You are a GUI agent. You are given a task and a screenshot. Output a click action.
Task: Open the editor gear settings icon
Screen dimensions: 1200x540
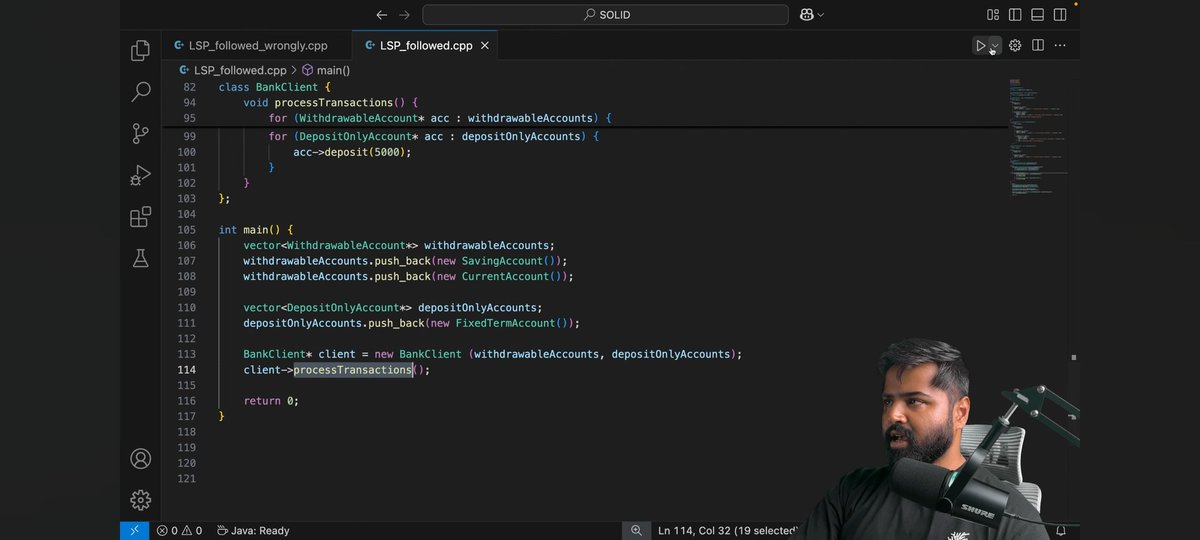tap(1015, 46)
